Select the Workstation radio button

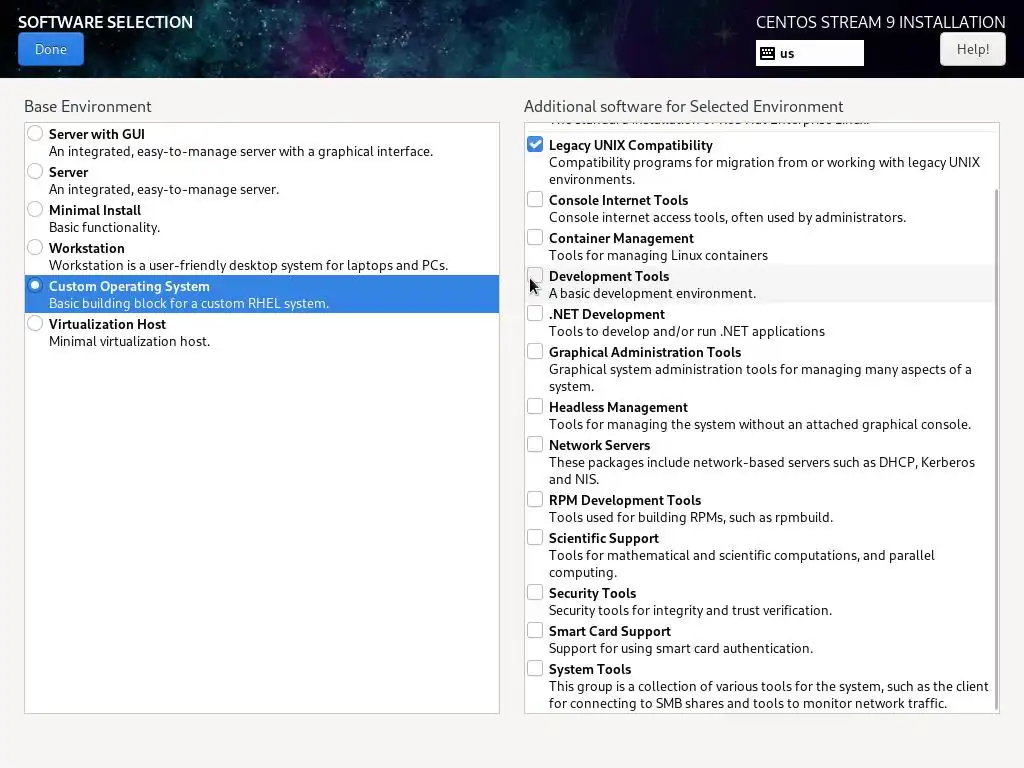[x=35, y=247]
